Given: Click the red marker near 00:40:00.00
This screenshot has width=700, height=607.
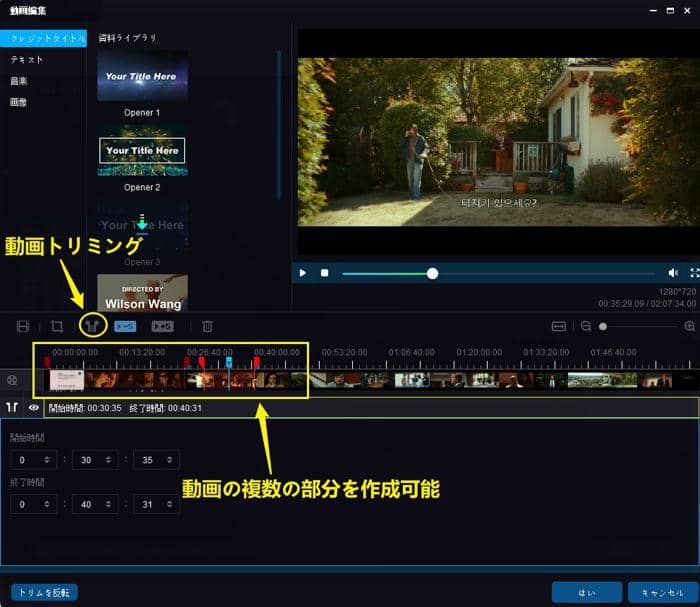Looking at the screenshot, I should point(256,362).
